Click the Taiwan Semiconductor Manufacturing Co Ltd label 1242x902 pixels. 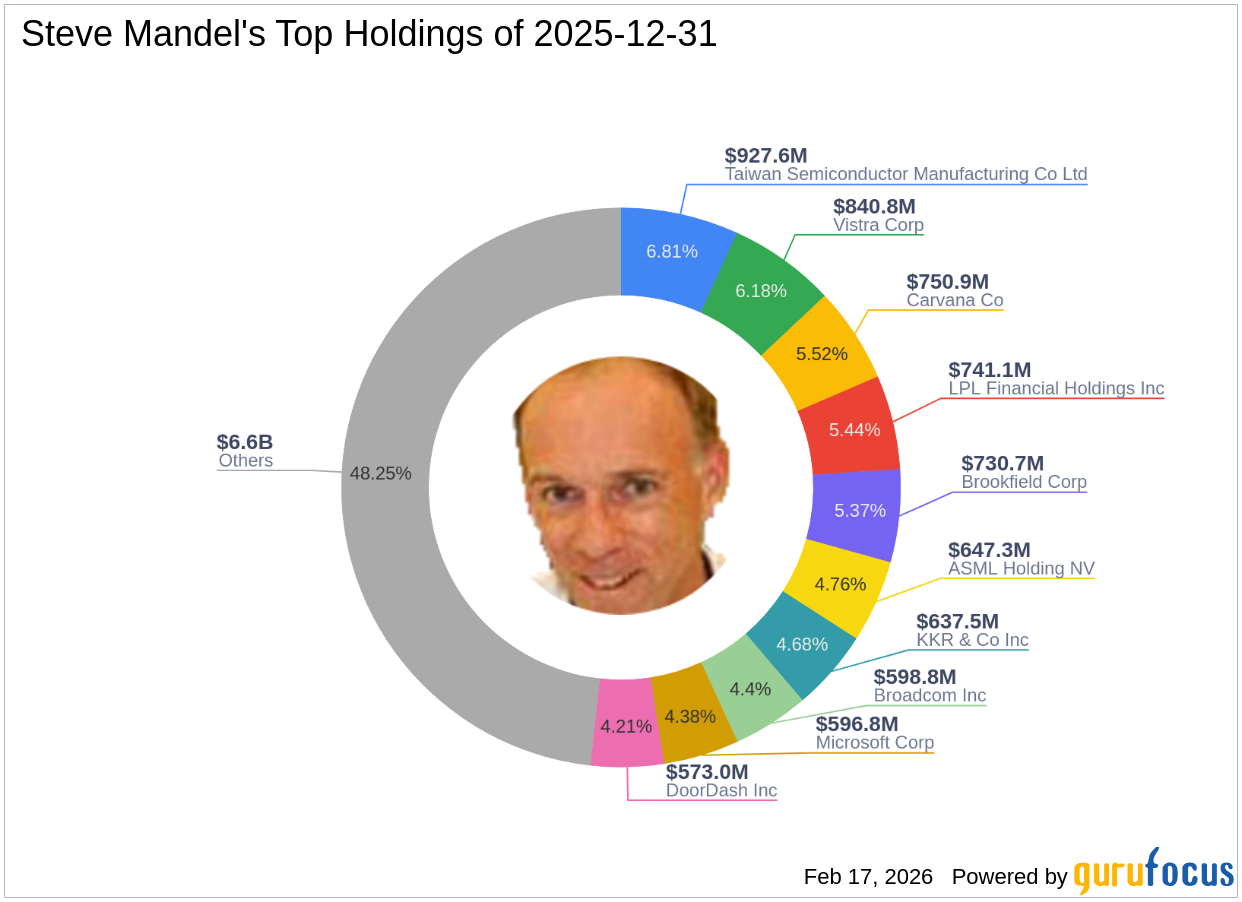coord(905,174)
